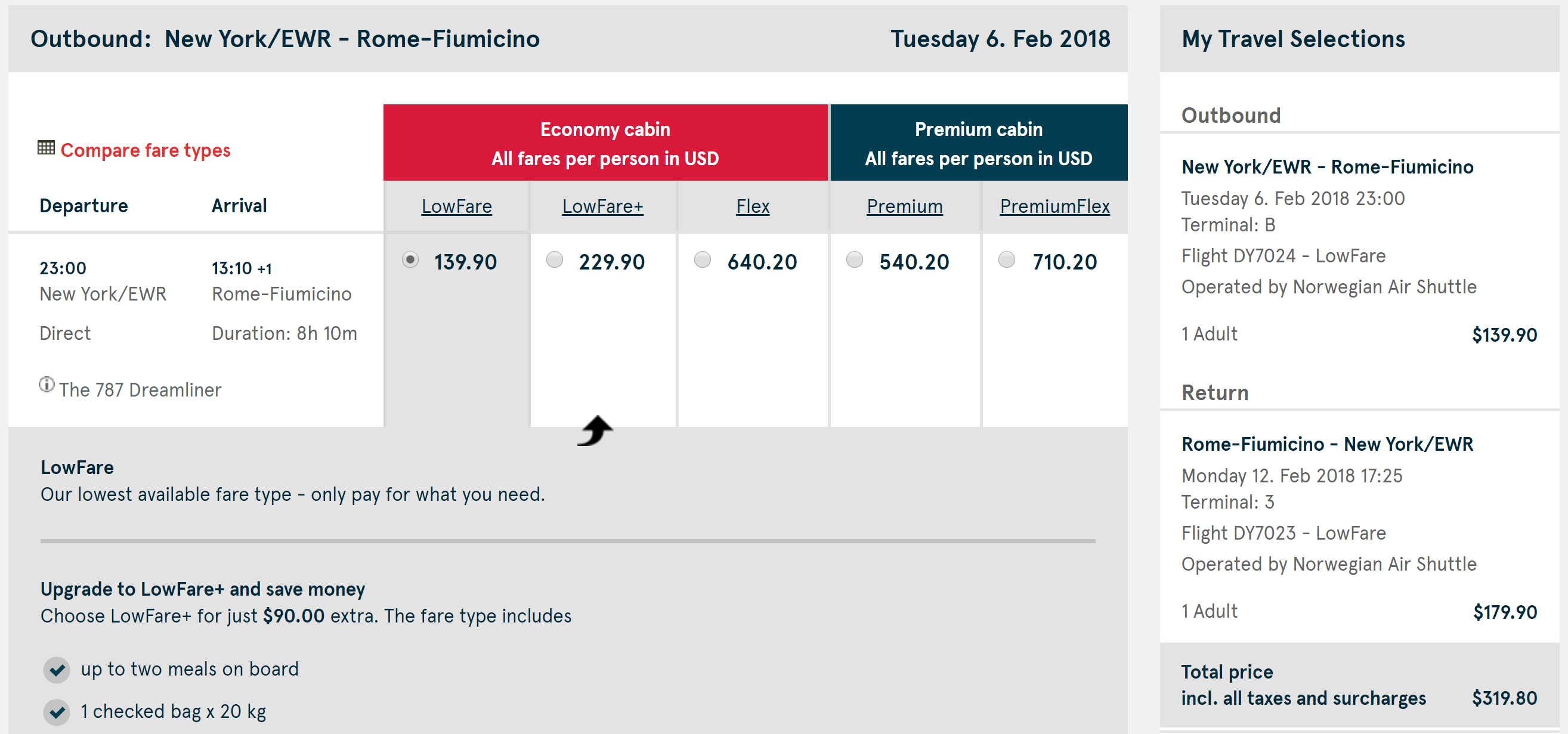Open the Premium fare header link
The height and width of the screenshot is (734, 1568).
point(905,206)
